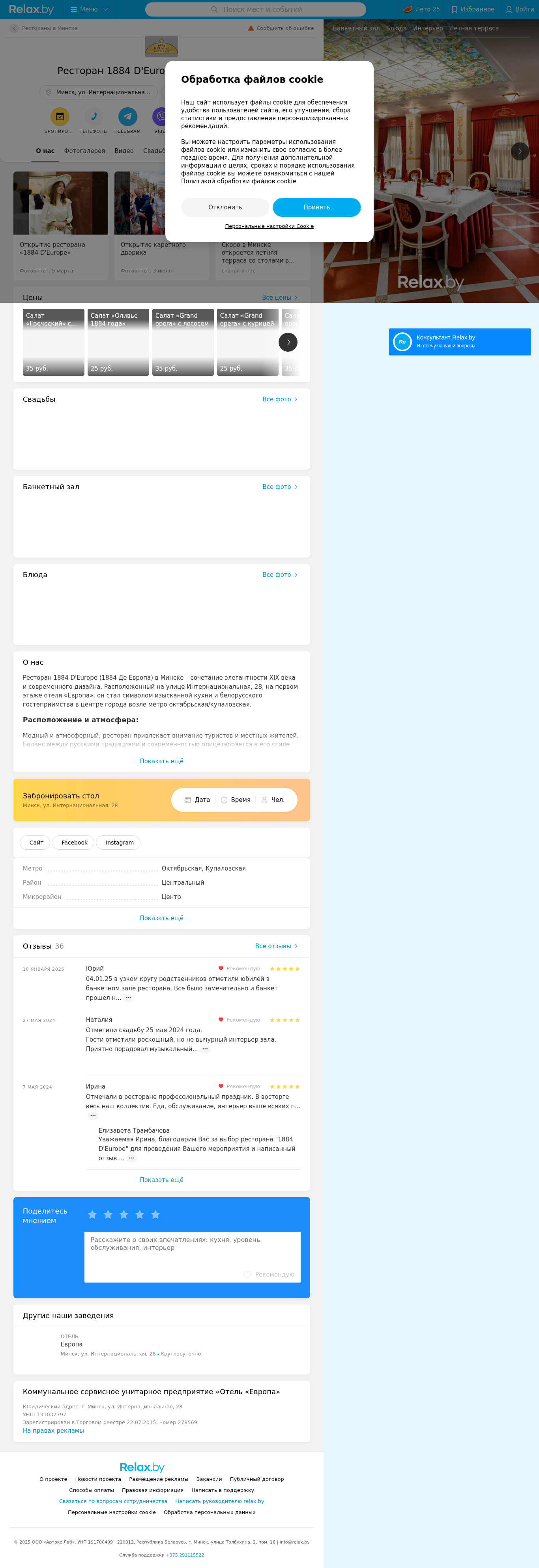Set a three-star rating in Поделитесь мнением

click(x=124, y=1214)
